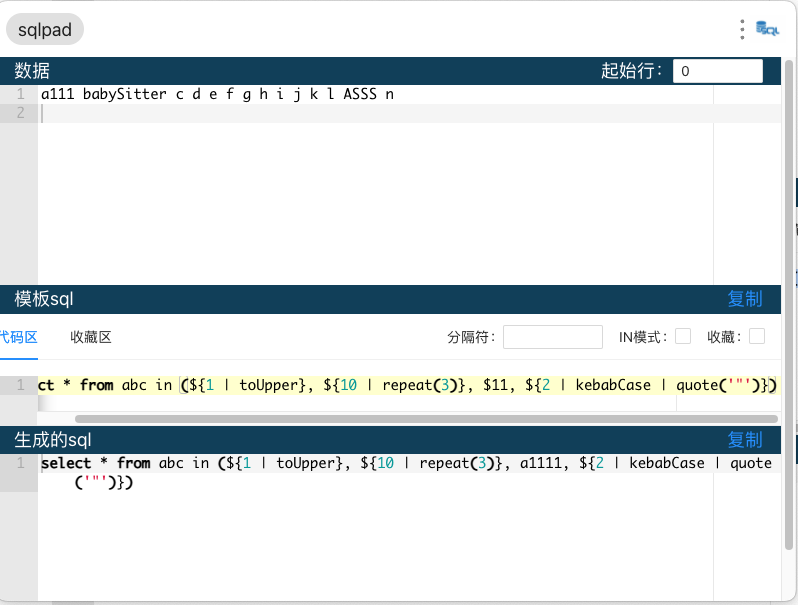Click line number 2 in data gutter
Viewport: 798px width, 605px height.
click(20, 113)
